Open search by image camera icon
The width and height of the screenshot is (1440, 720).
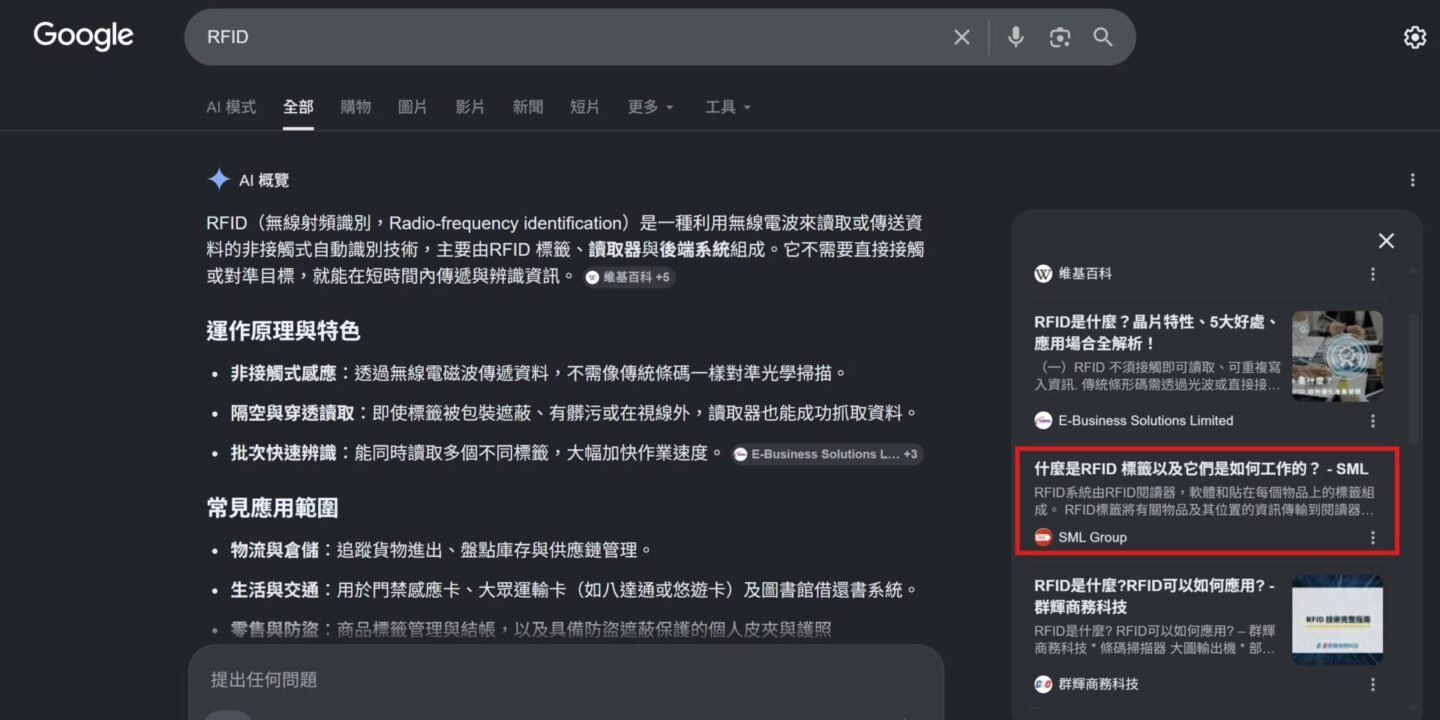point(1060,37)
